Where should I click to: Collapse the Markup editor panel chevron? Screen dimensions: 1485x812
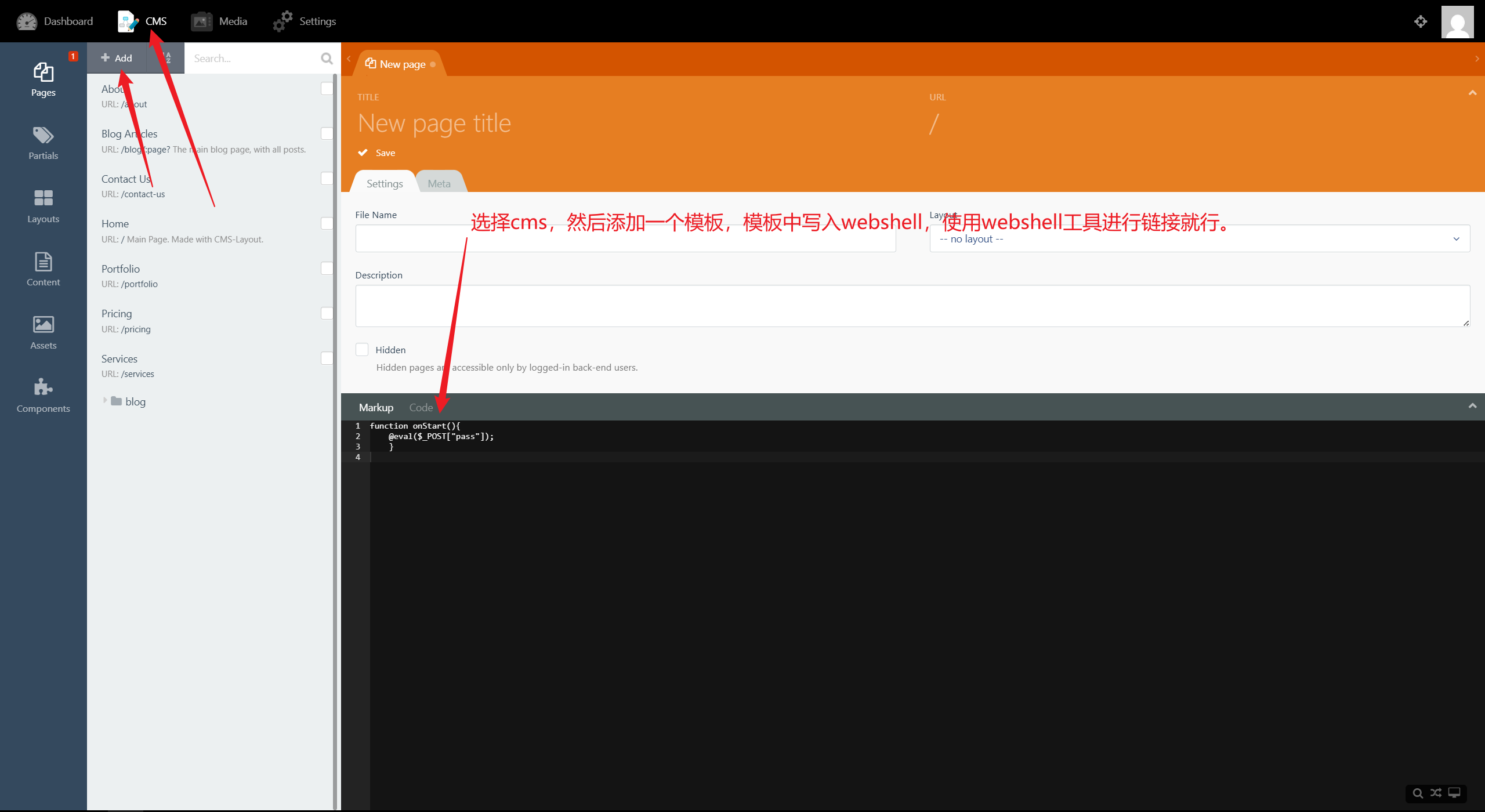[1472, 406]
